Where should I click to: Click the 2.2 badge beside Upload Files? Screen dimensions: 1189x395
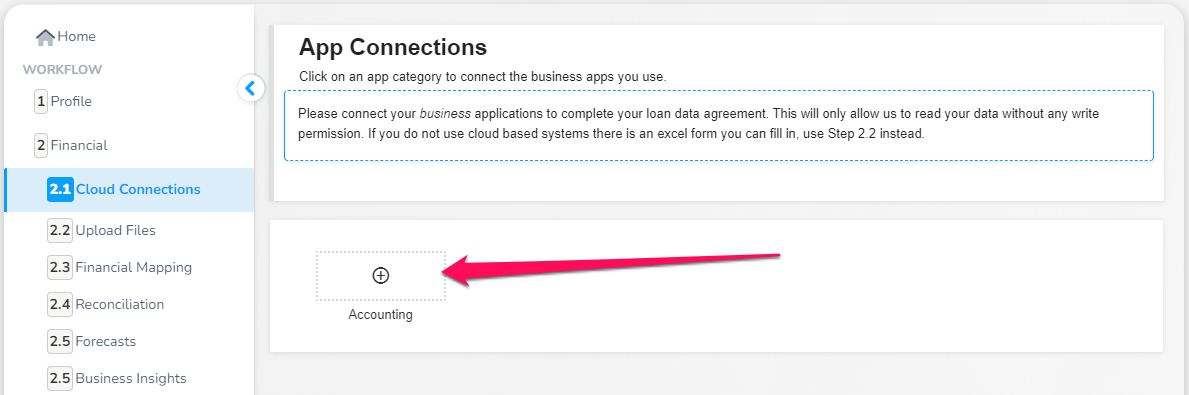(x=60, y=230)
